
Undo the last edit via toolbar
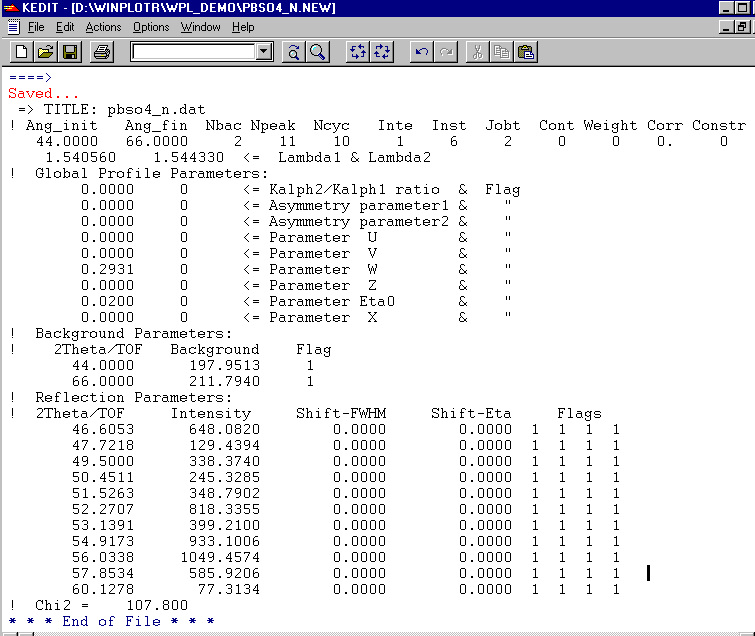click(x=422, y=52)
